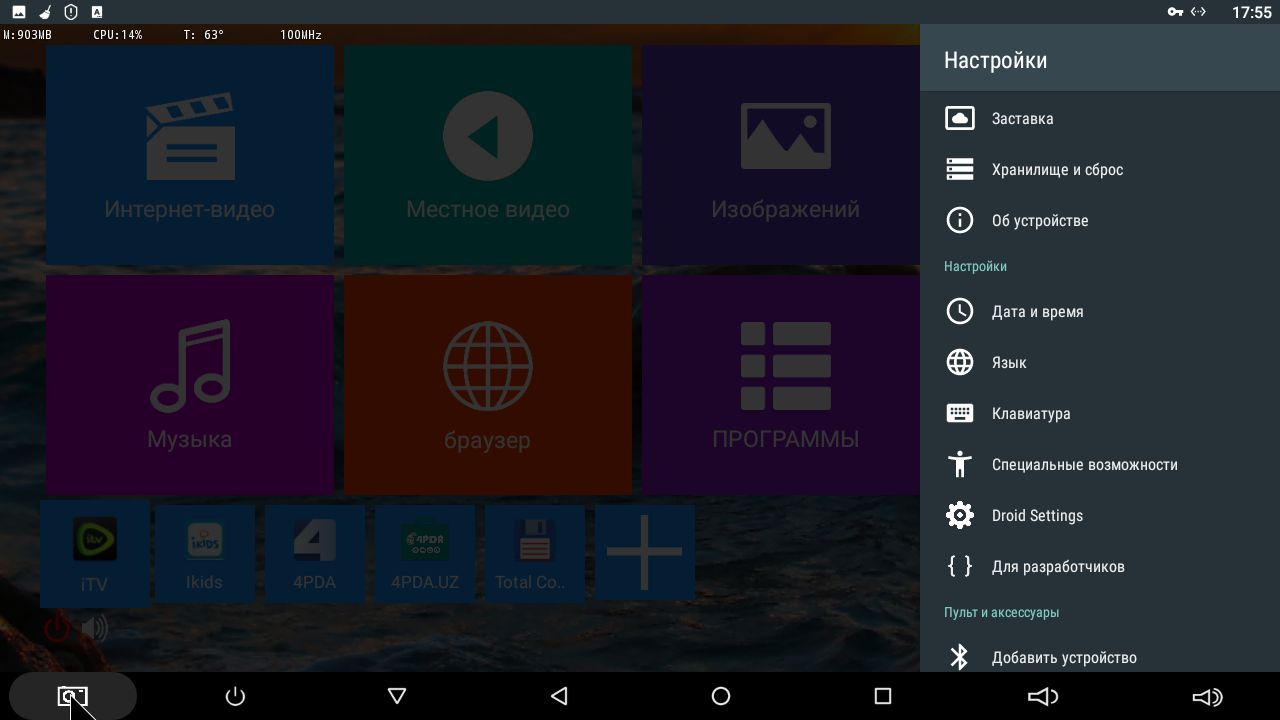Click the VPN key status icon
The height and width of the screenshot is (720, 1280).
[x=1175, y=12]
